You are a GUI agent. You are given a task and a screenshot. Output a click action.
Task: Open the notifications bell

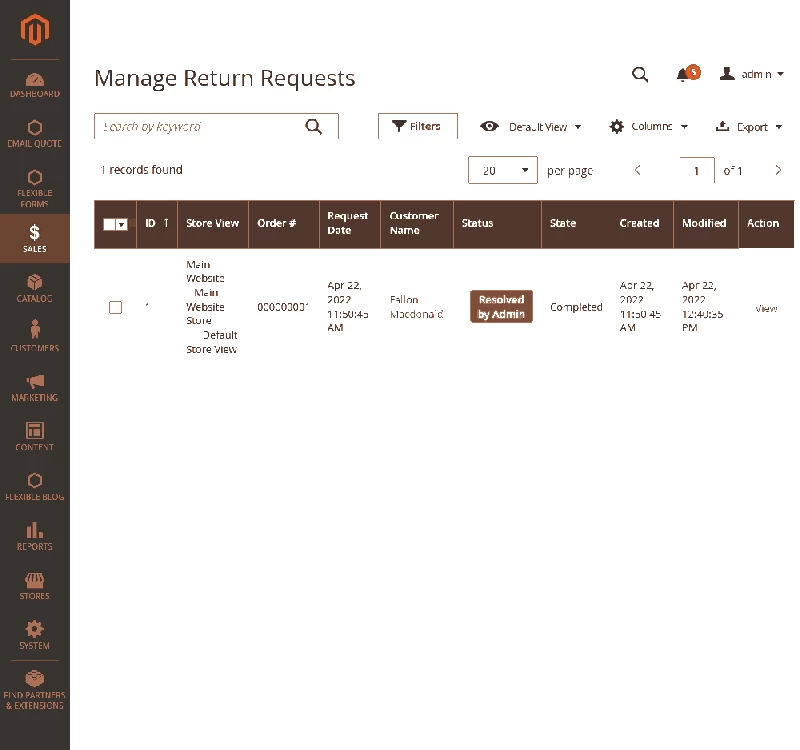click(687, 74)
